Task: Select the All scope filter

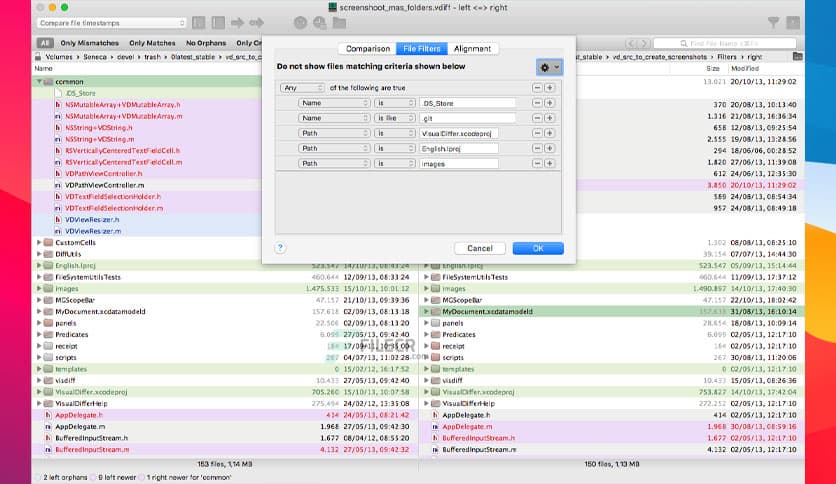Action: (x=45, y=43)
